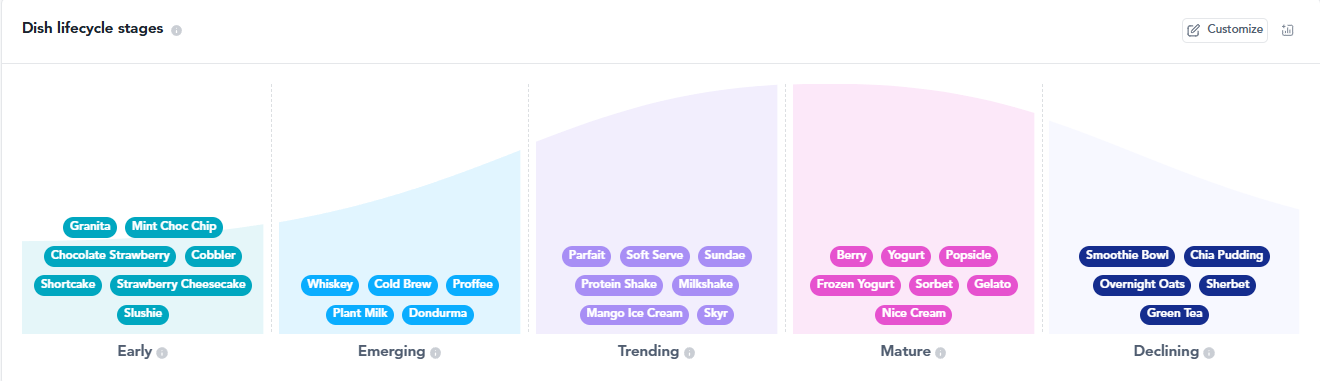This screenshot has height=381, width=1320.
Task: Select the Frozen Yogurt tag
Action: [855, 285]
